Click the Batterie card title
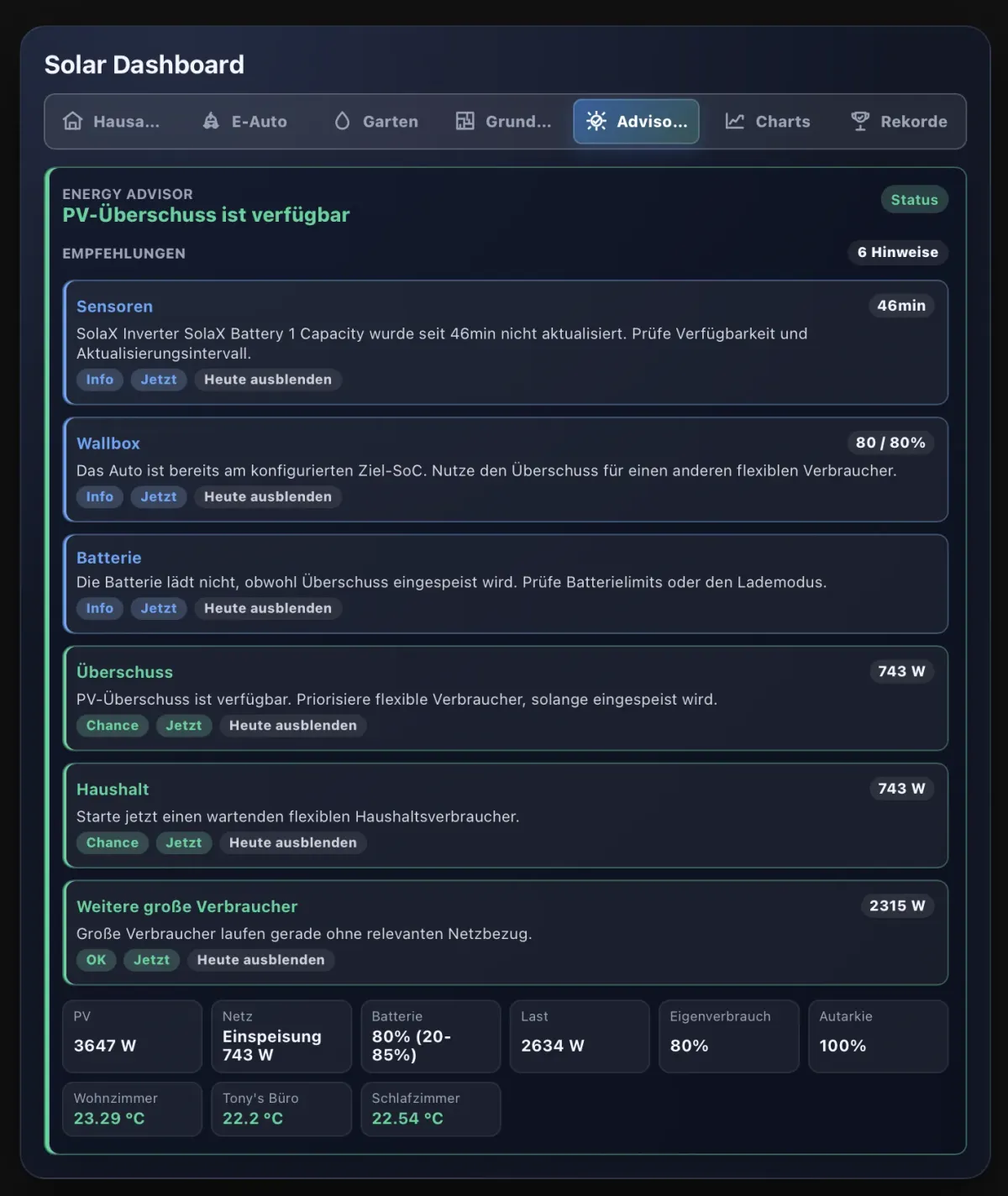Viewport: 1008px width, 1196px height. coord(108,558)
